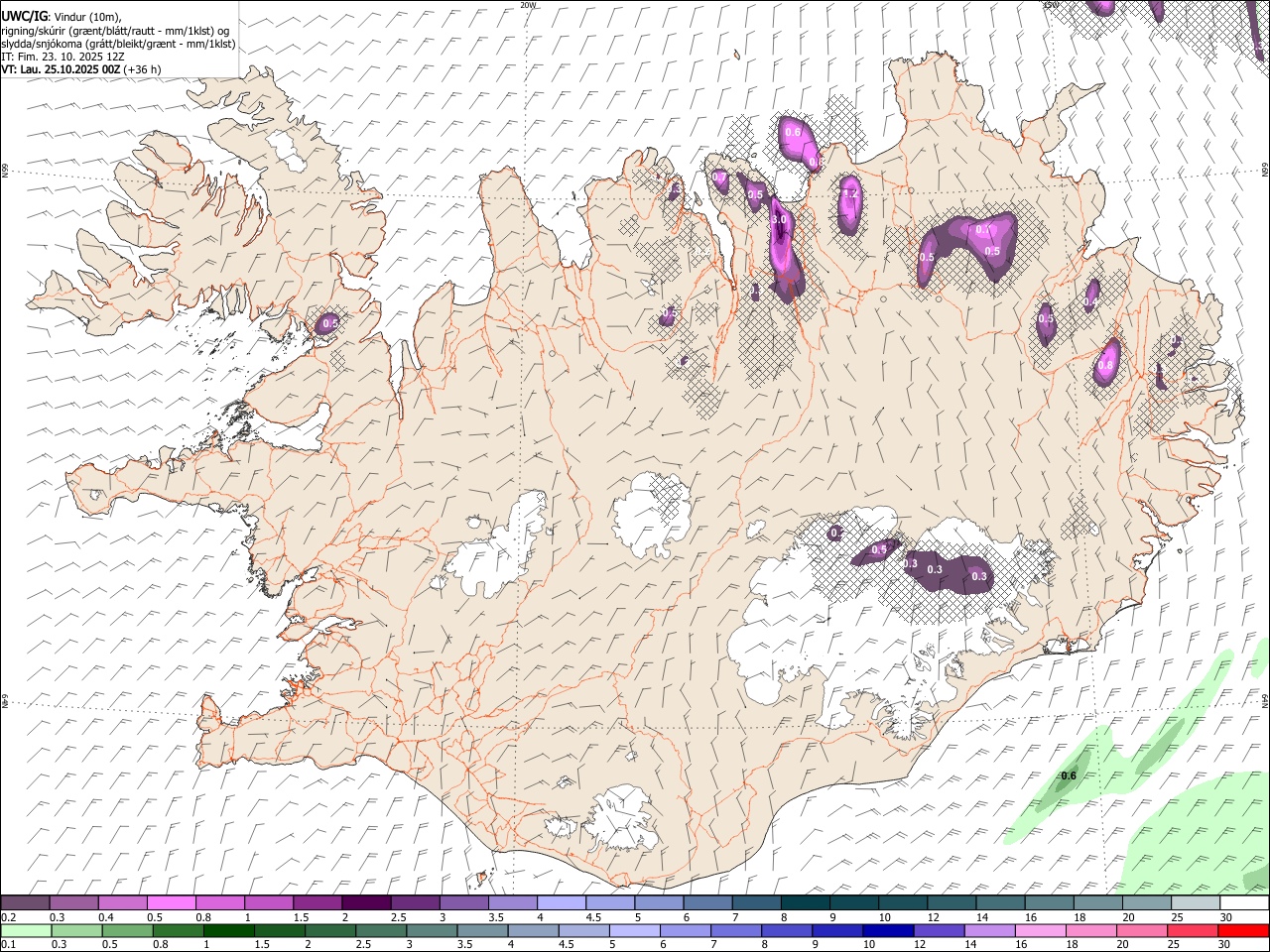Click the '0.6' value in the pink northern snow area
1270x952 pixels.
pos(792,132)
